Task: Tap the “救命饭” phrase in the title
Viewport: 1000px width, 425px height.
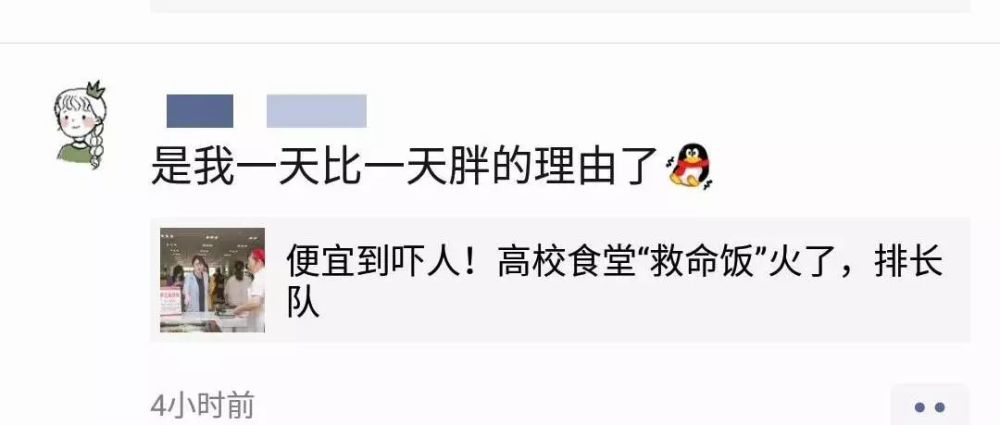Action: (x=701, y=262)
